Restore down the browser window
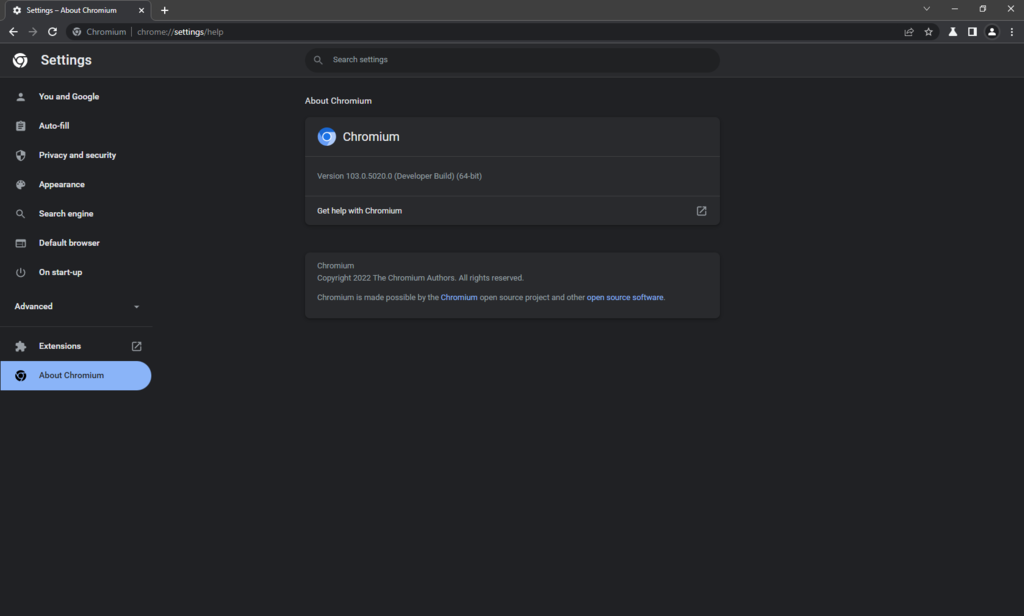The image size is (1024, 616). click(x=983, y=9)
